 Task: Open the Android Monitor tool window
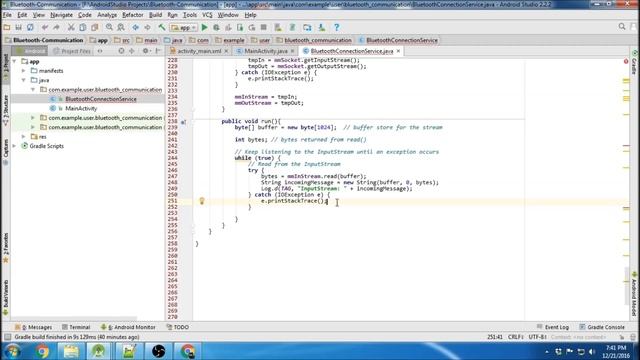coord(128,327)
